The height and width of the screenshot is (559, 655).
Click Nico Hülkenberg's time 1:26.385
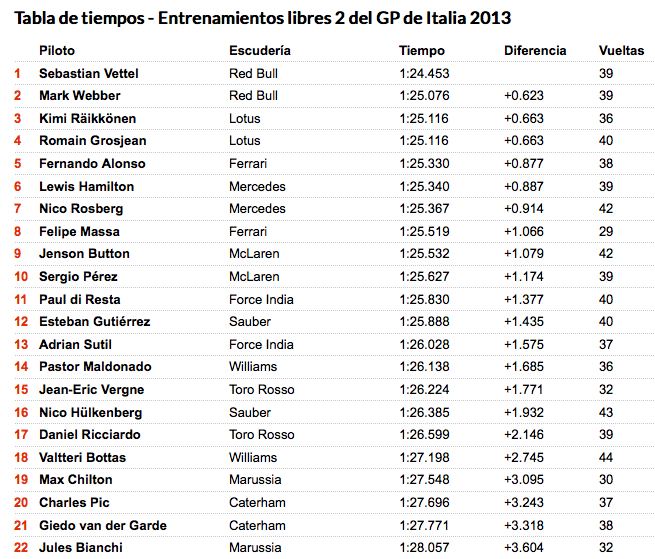click(424, 413)
